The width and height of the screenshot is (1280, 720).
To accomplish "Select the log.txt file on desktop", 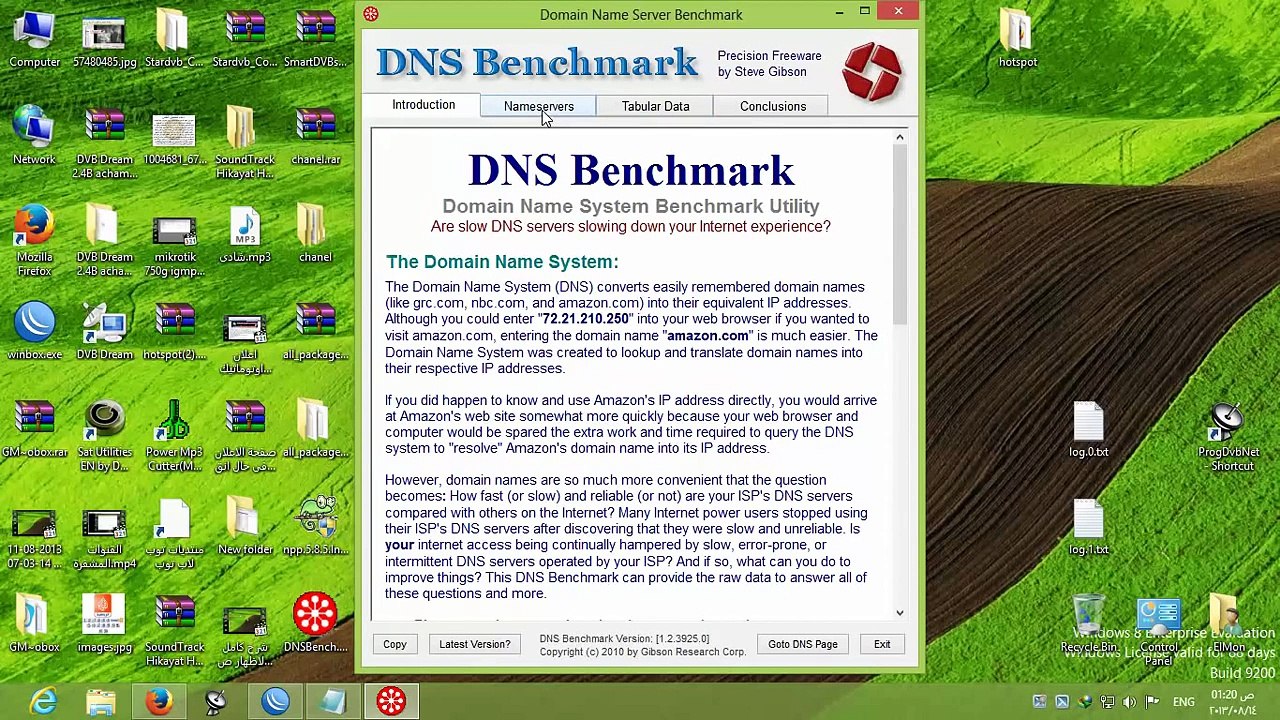I will [1088, 430].
